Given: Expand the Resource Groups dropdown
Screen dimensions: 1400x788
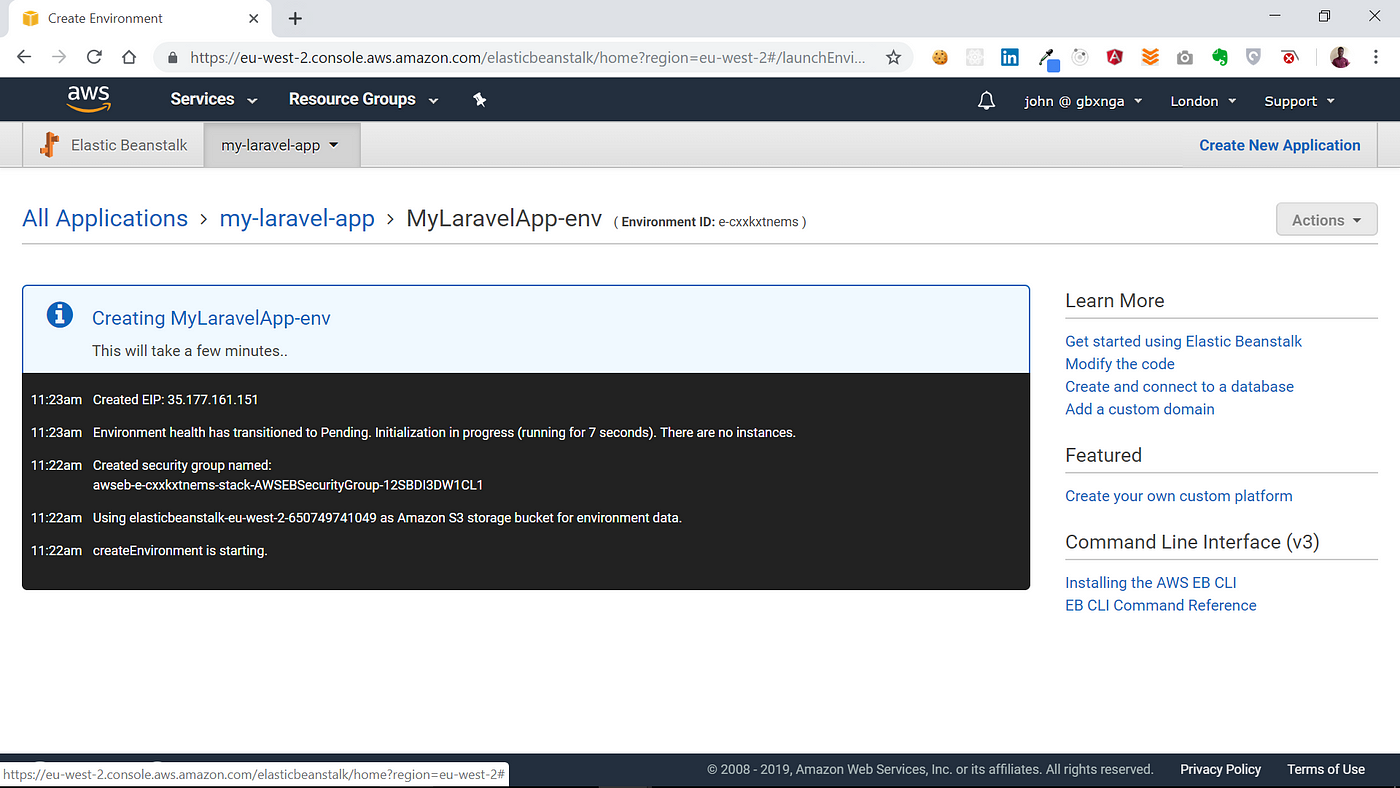Looking at the screenshot, I should click(x=363, y=99).
